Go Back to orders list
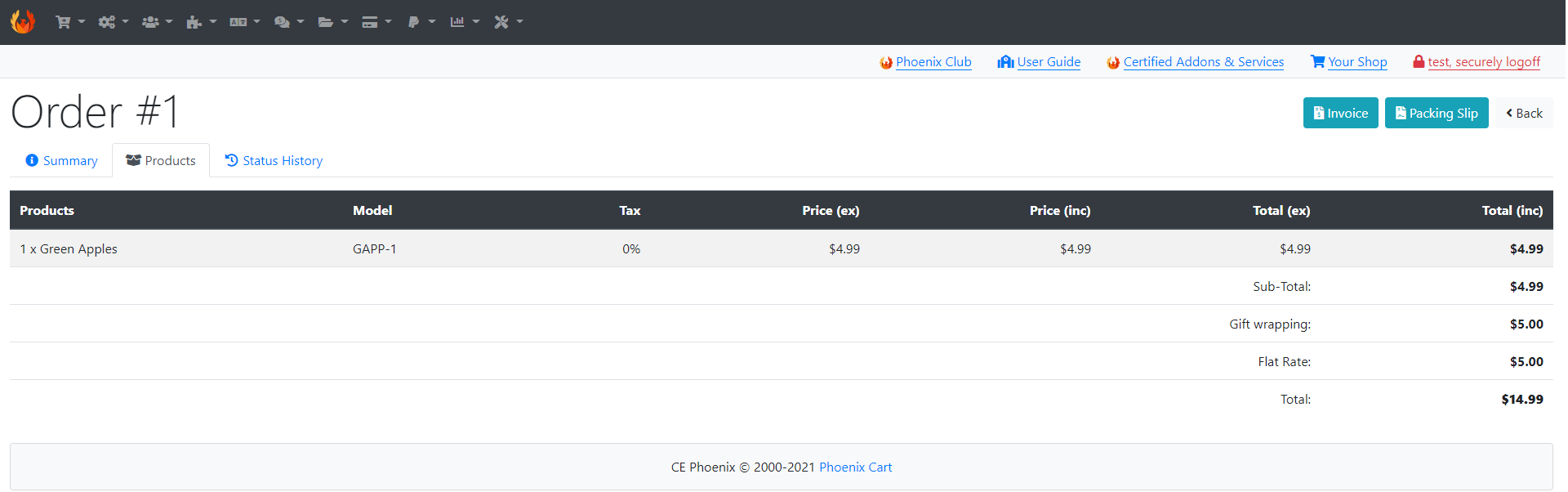Image resolution: width=1568 pixels, height=492 pixels. coord(1524,113)
